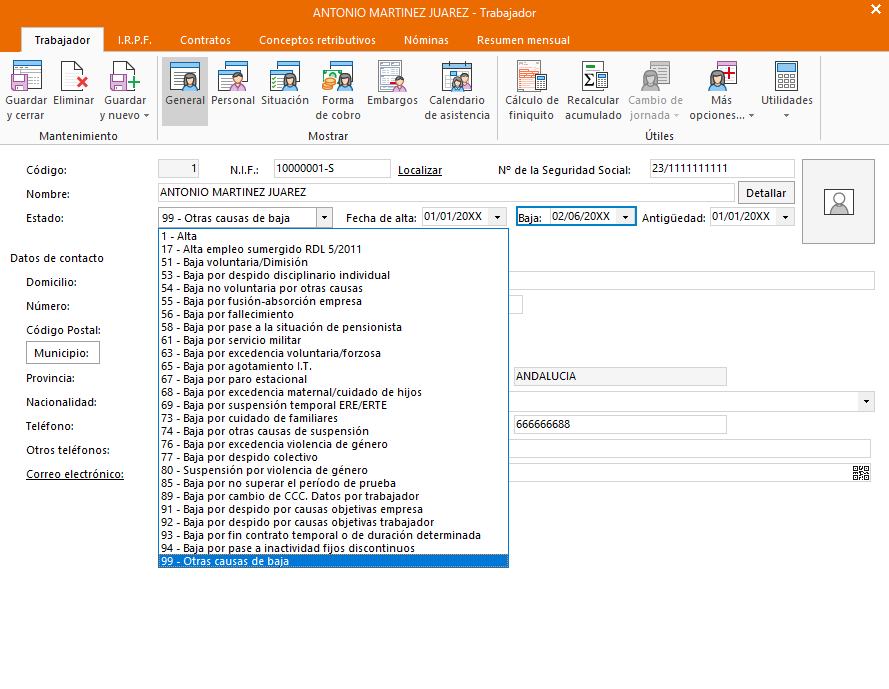This screenshot has height=689, width=889.
Task: Click the N.I.F. input field
Action: click(332, 168)
